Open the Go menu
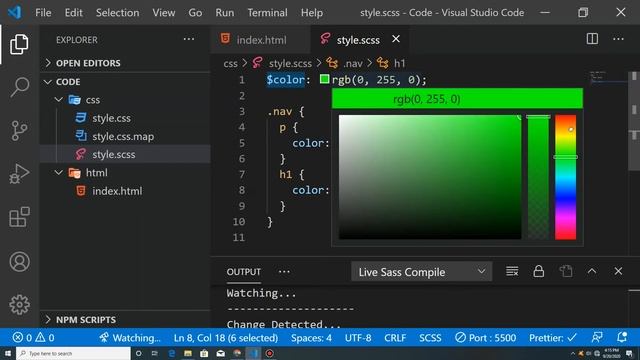 point(195,13)
